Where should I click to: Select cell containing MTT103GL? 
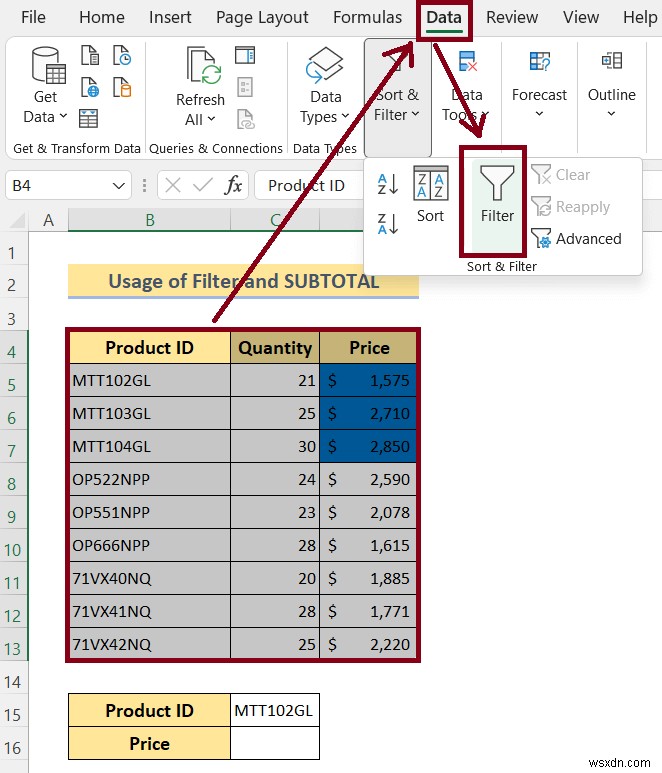click(x=149, y=413)
